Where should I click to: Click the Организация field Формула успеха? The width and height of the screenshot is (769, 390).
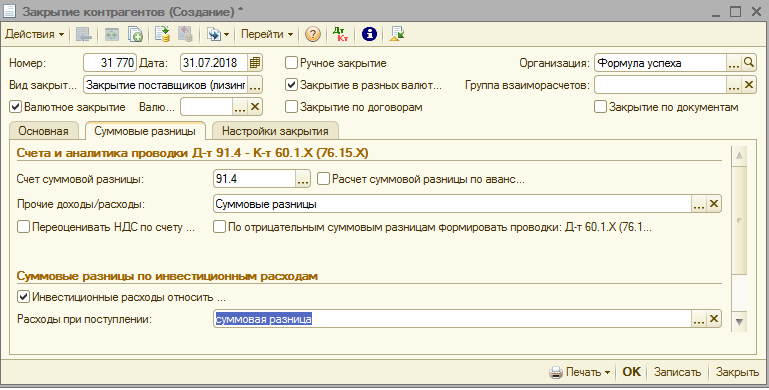point(660,63)
